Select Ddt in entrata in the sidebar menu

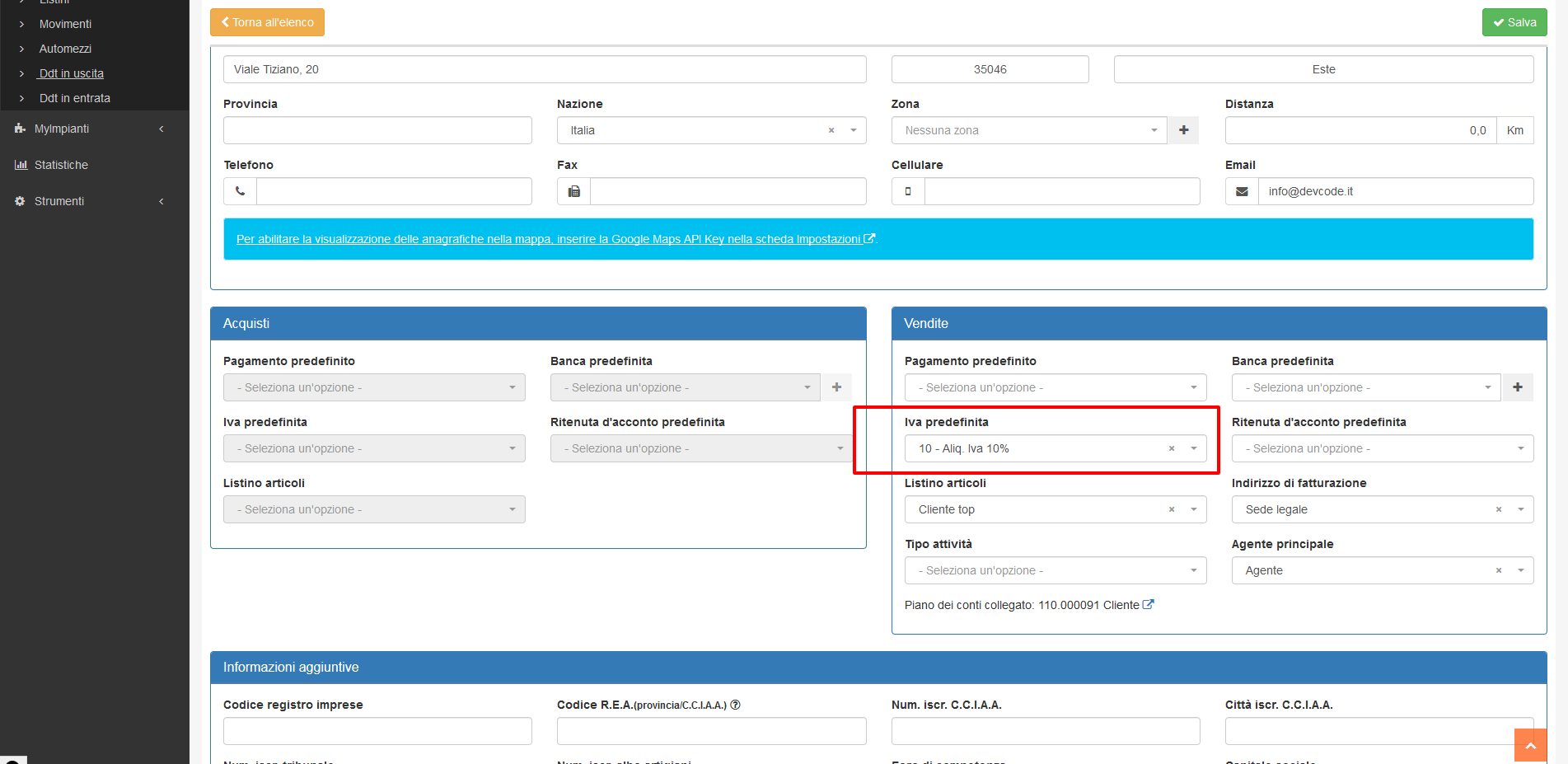pos(72,97)
